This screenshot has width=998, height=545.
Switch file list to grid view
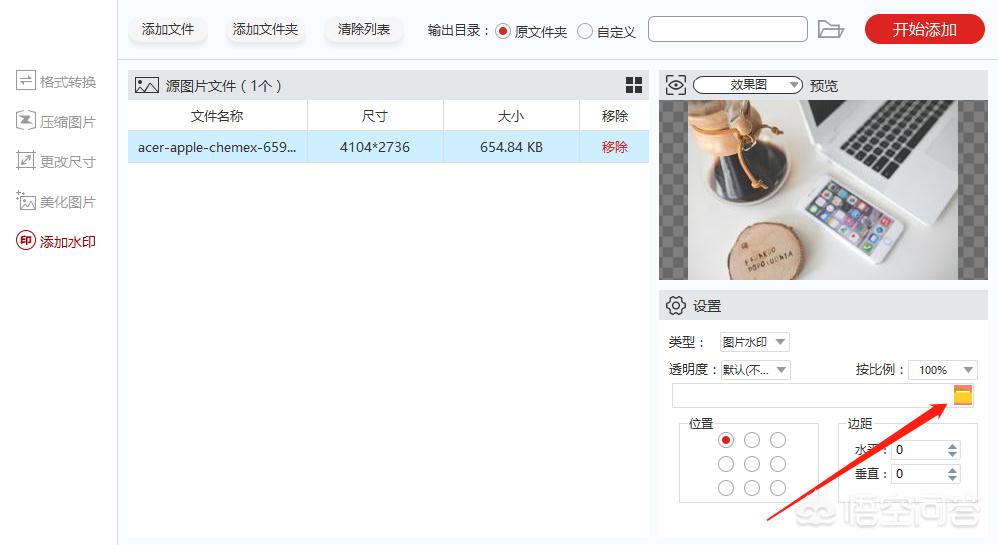click(633, 85)
